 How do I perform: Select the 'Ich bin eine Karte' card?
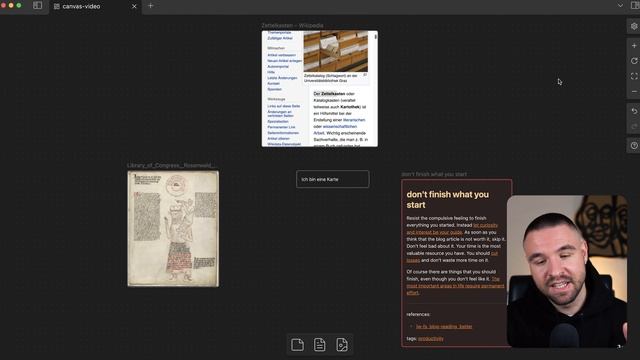pyautogui.click(x=333, y=179)
